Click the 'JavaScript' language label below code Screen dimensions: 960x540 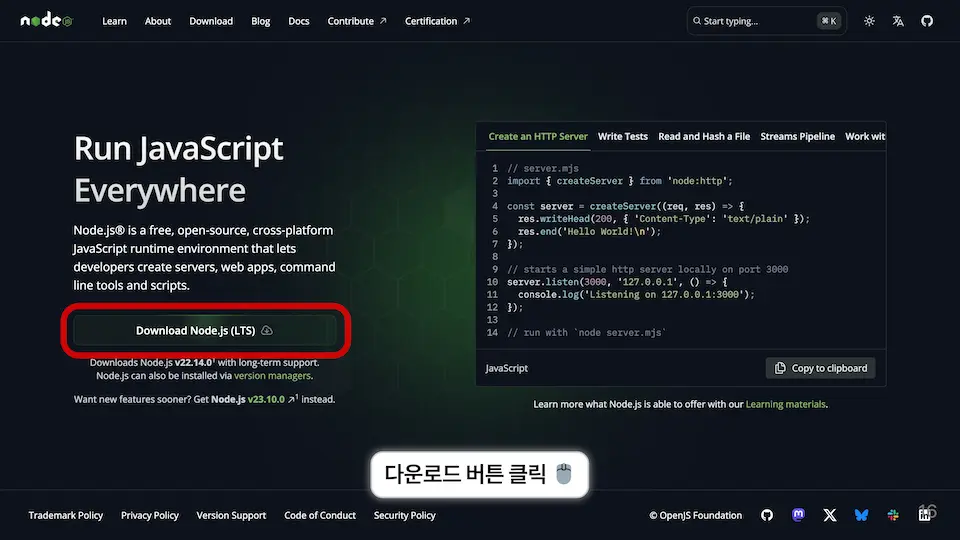click(506, 368)
